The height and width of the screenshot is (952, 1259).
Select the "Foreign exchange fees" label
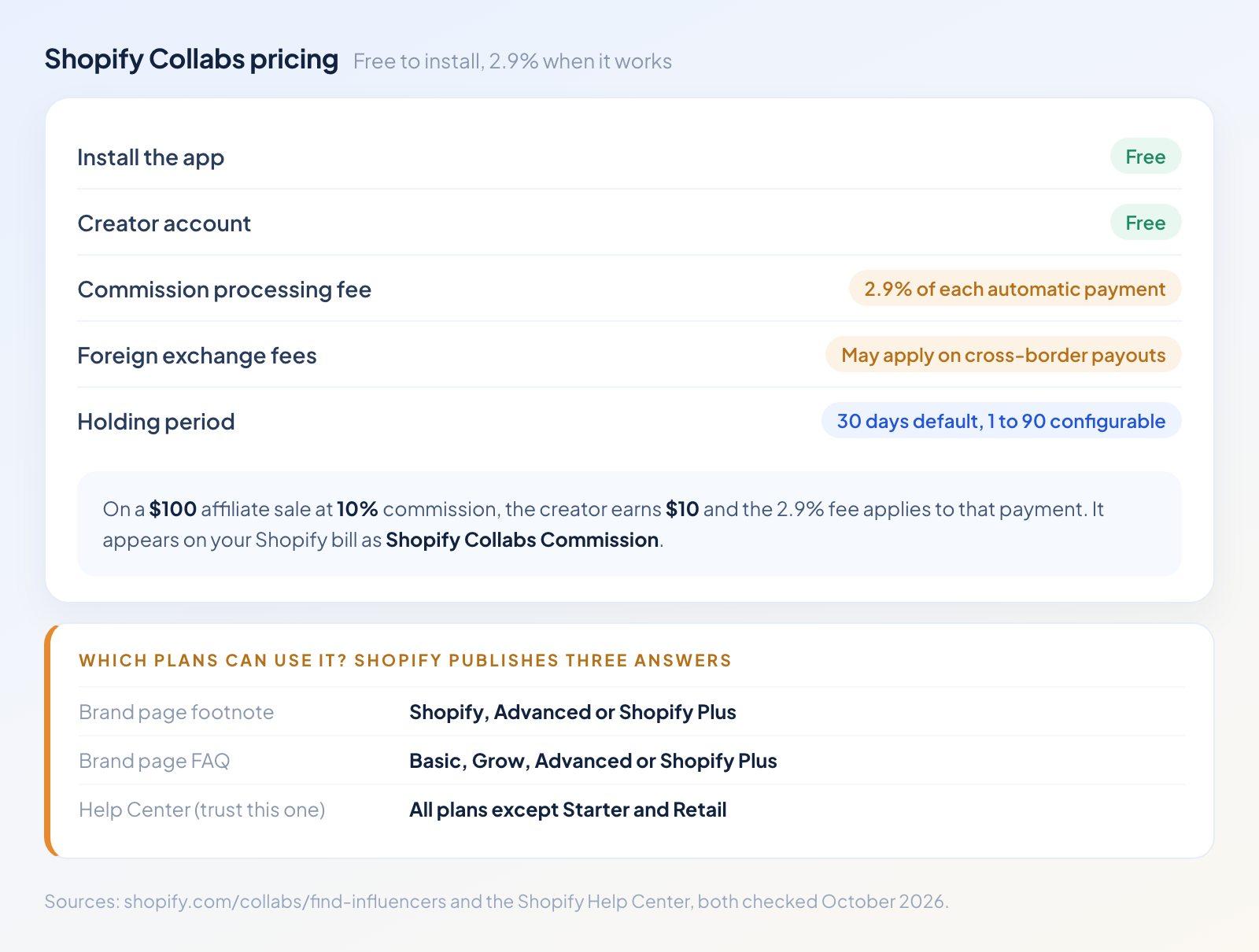tap(197, 356)
